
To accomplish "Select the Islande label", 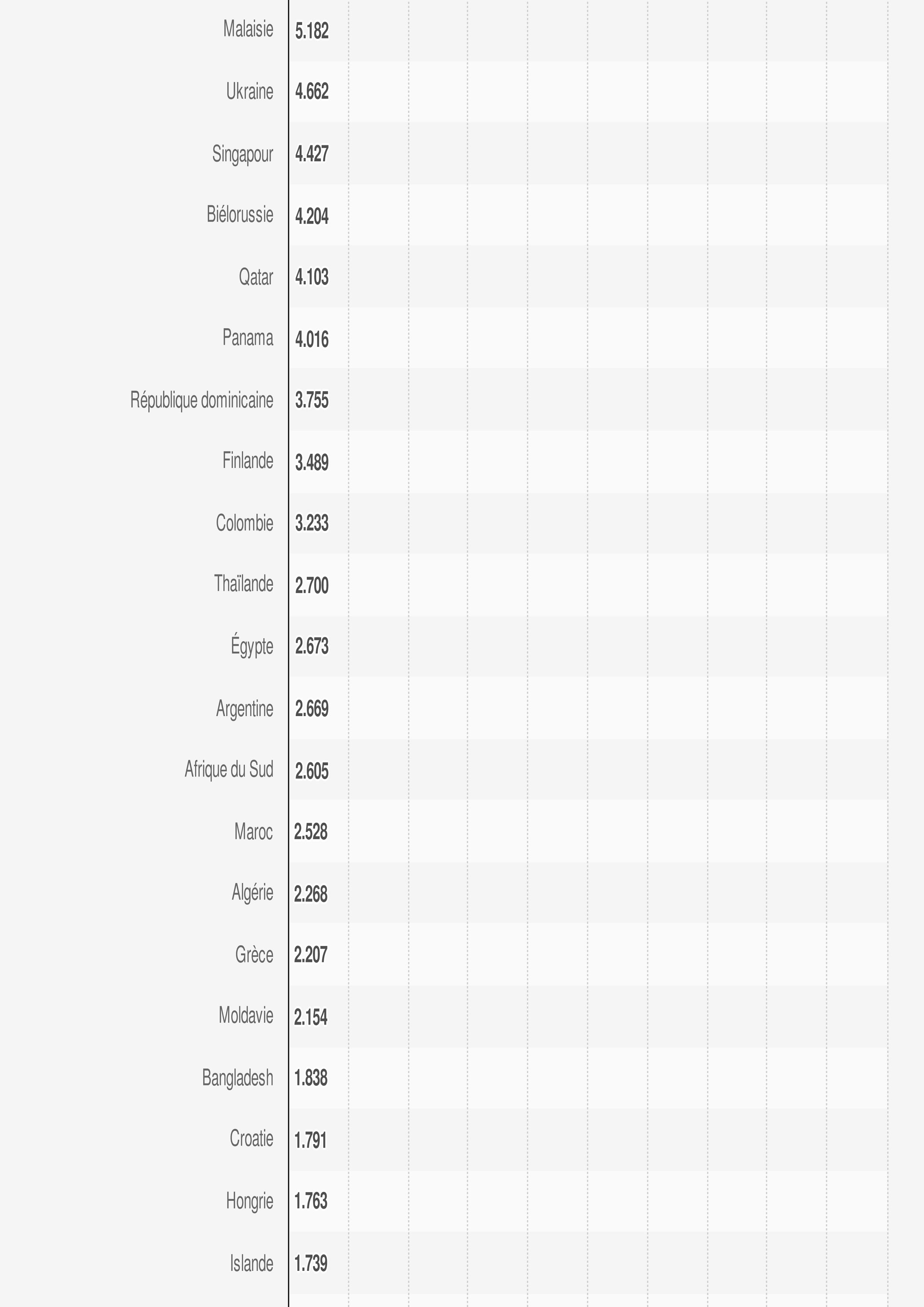I will pos(251,1264).
